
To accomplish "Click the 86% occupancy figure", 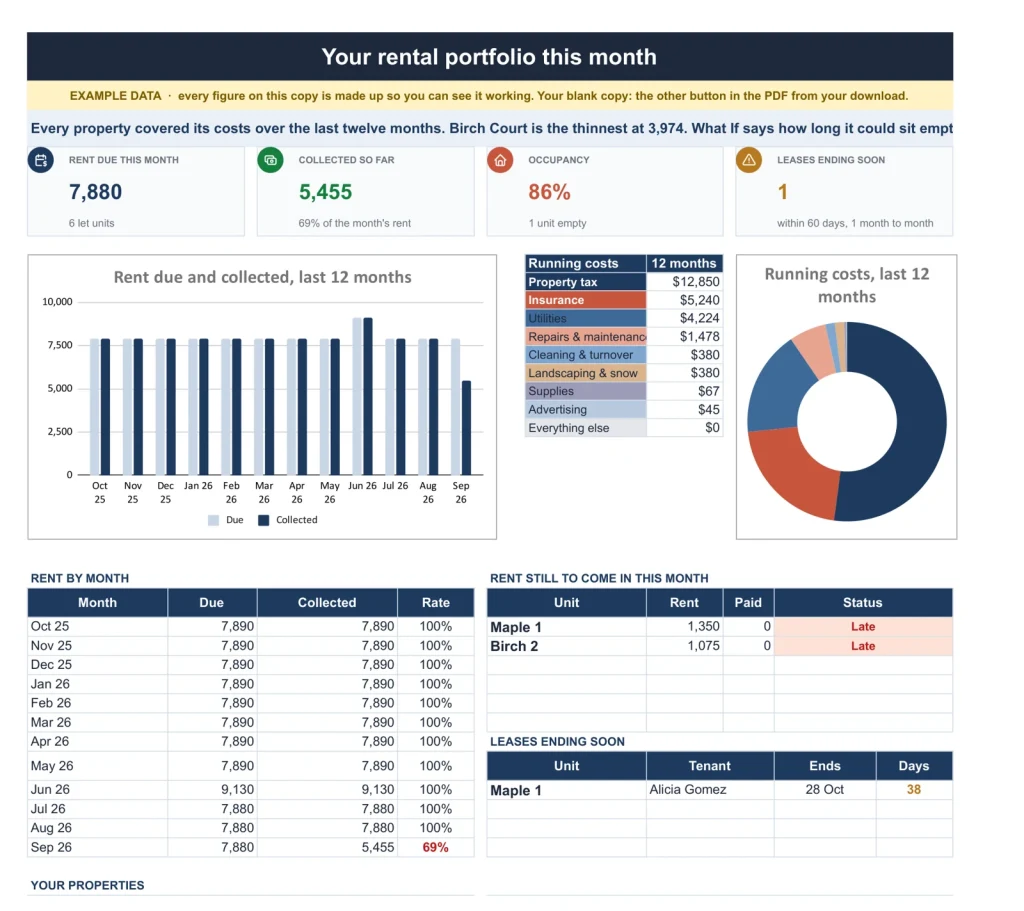I will point(549,192).
